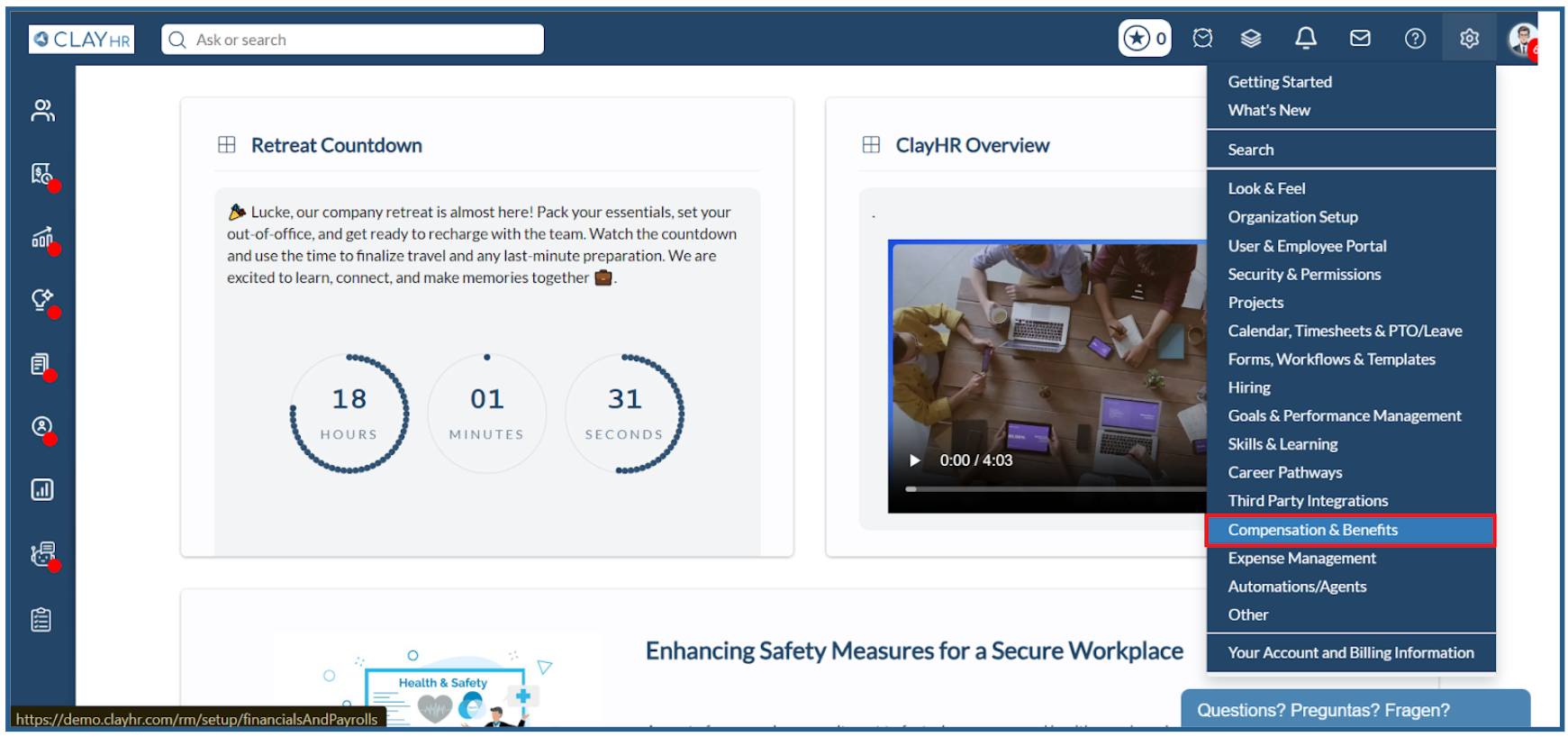Open the mail envelope icon
This screenshot has width=1568, height=737.
click(1360, 38)
